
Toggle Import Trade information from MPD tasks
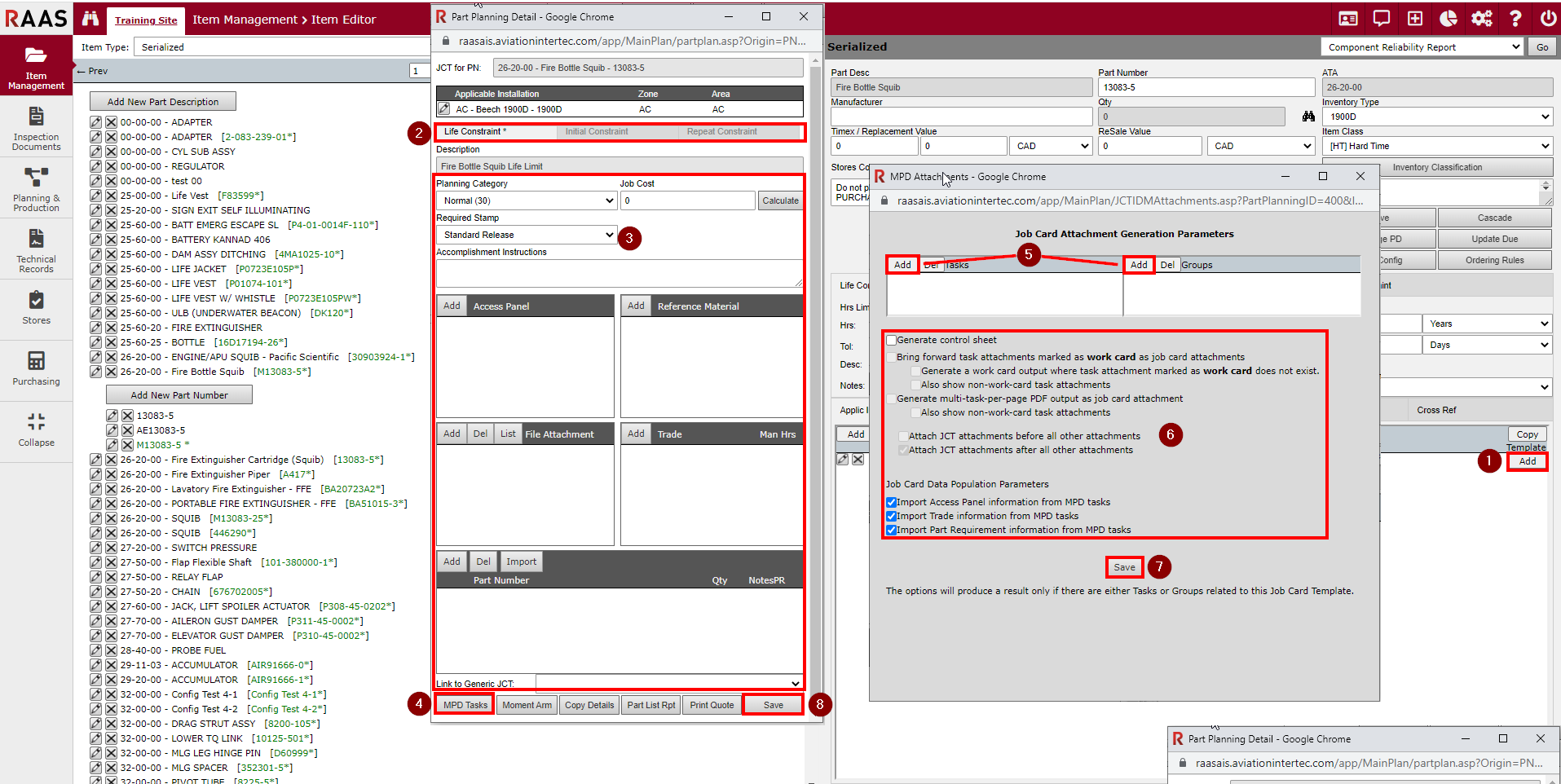(x=892, y=517)
